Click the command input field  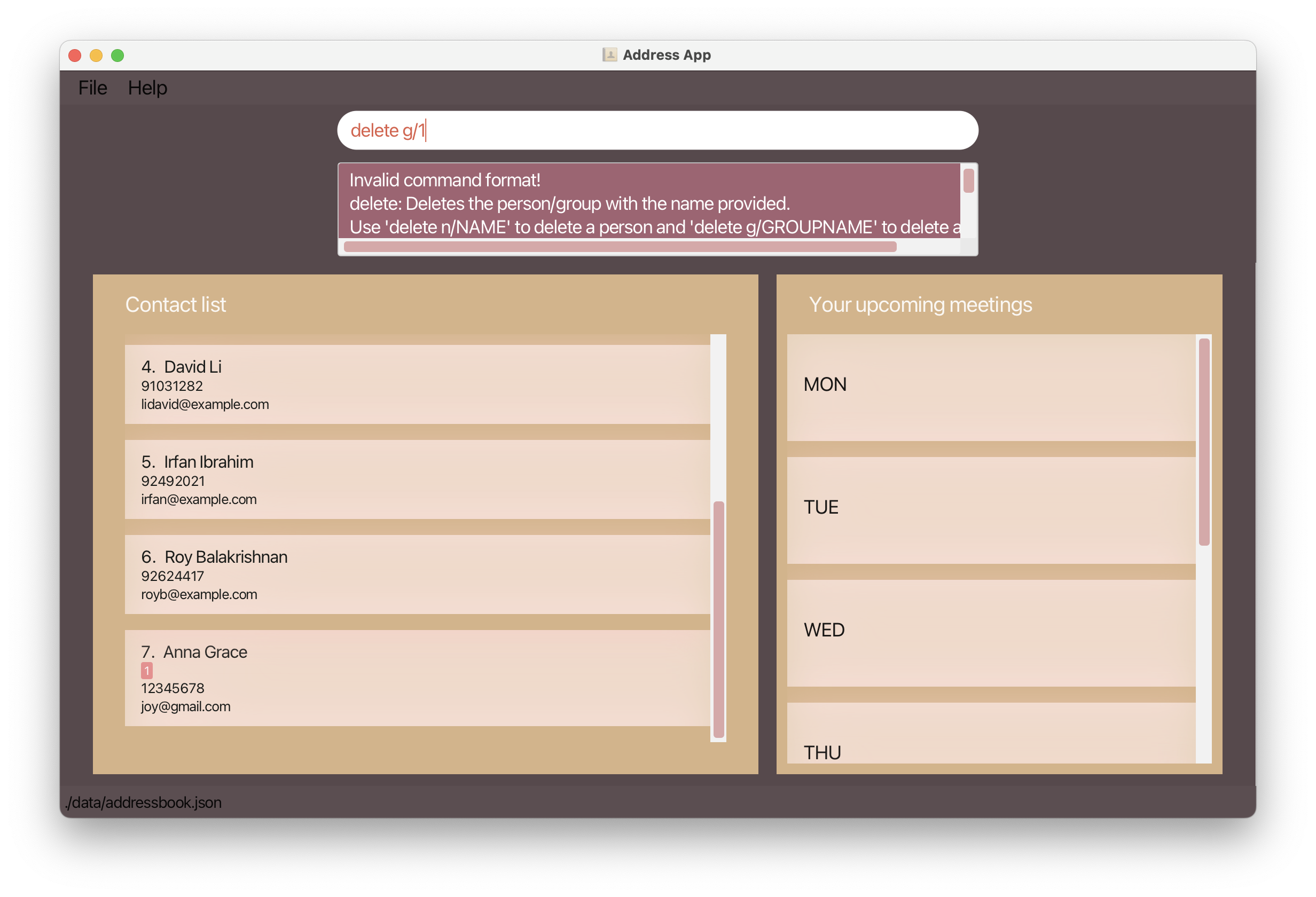point(657,131)
